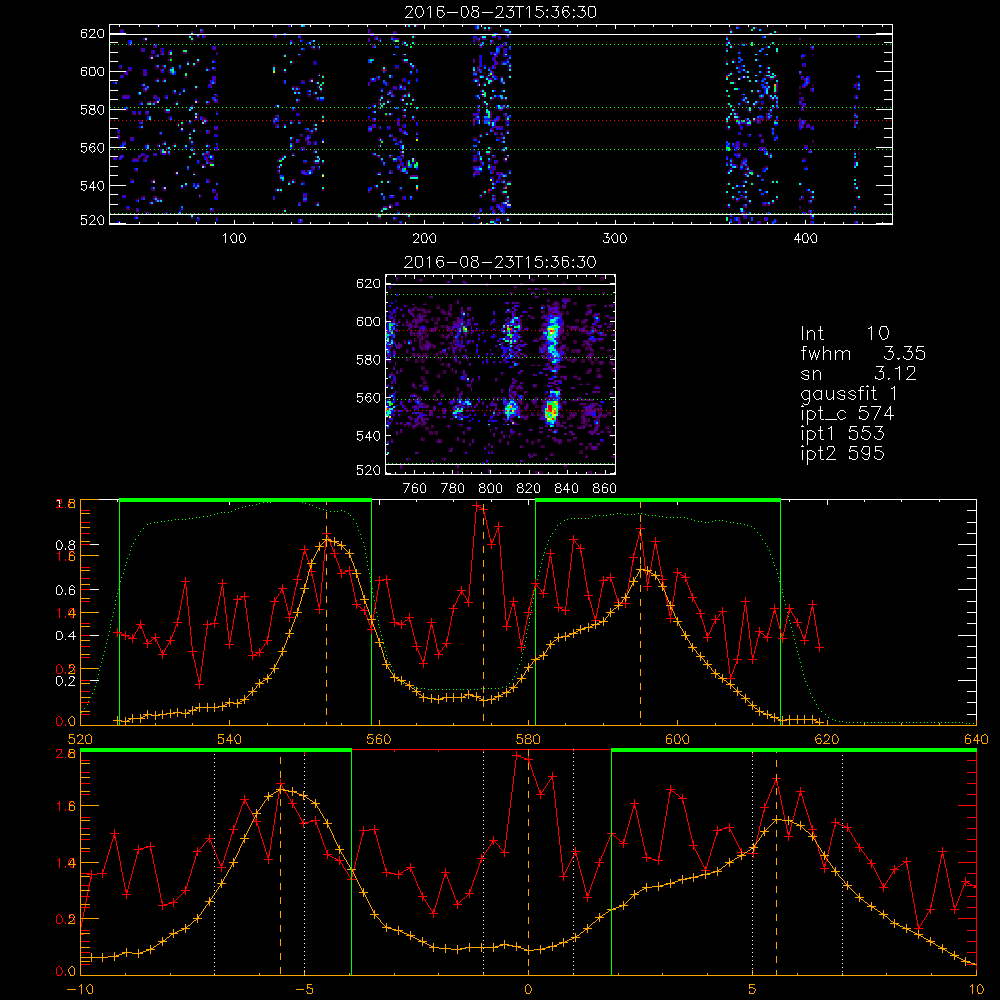Select the 'ipt_c 574' parameter line

click(x=847, y=414)
